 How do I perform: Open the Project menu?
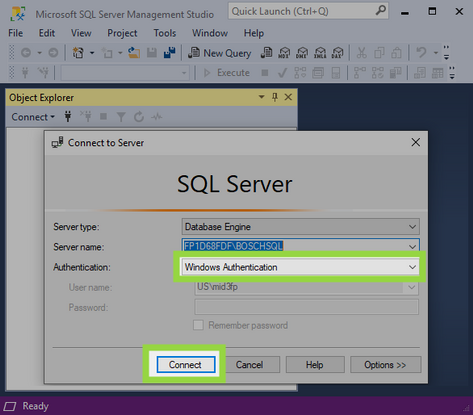[x=122, y=33]
